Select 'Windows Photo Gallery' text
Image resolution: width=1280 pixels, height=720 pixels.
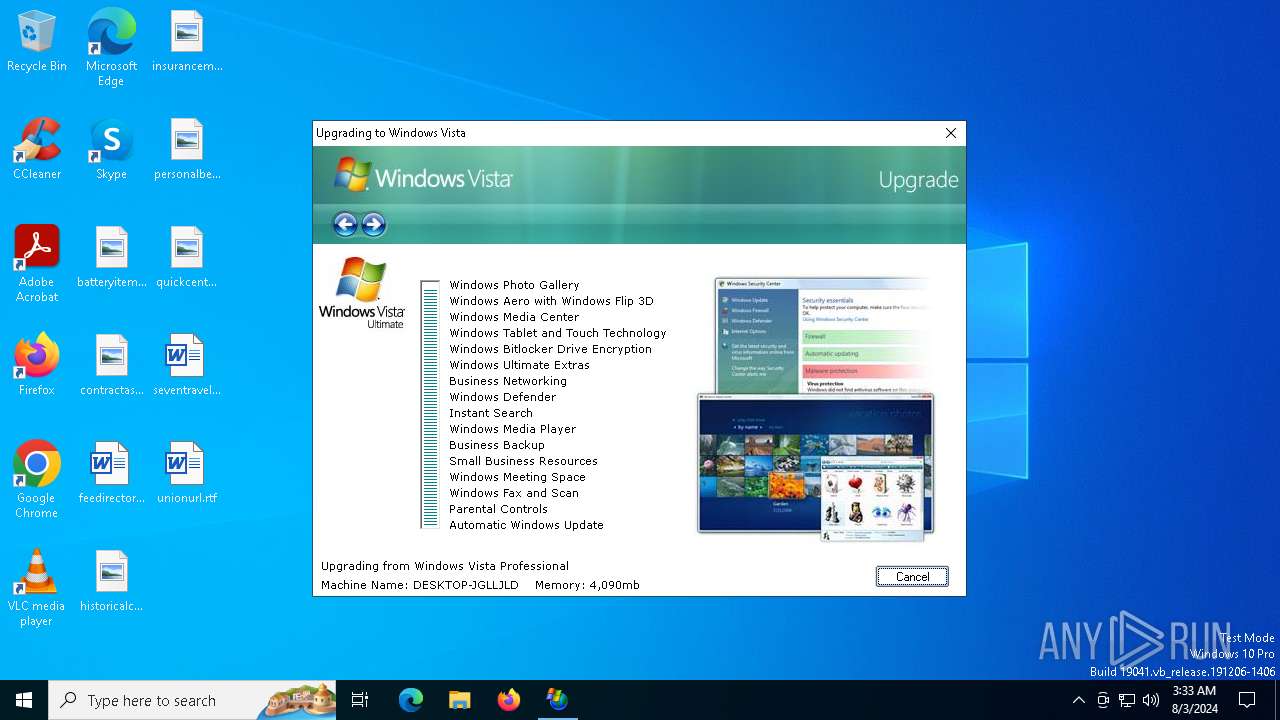tap(514, 285)
